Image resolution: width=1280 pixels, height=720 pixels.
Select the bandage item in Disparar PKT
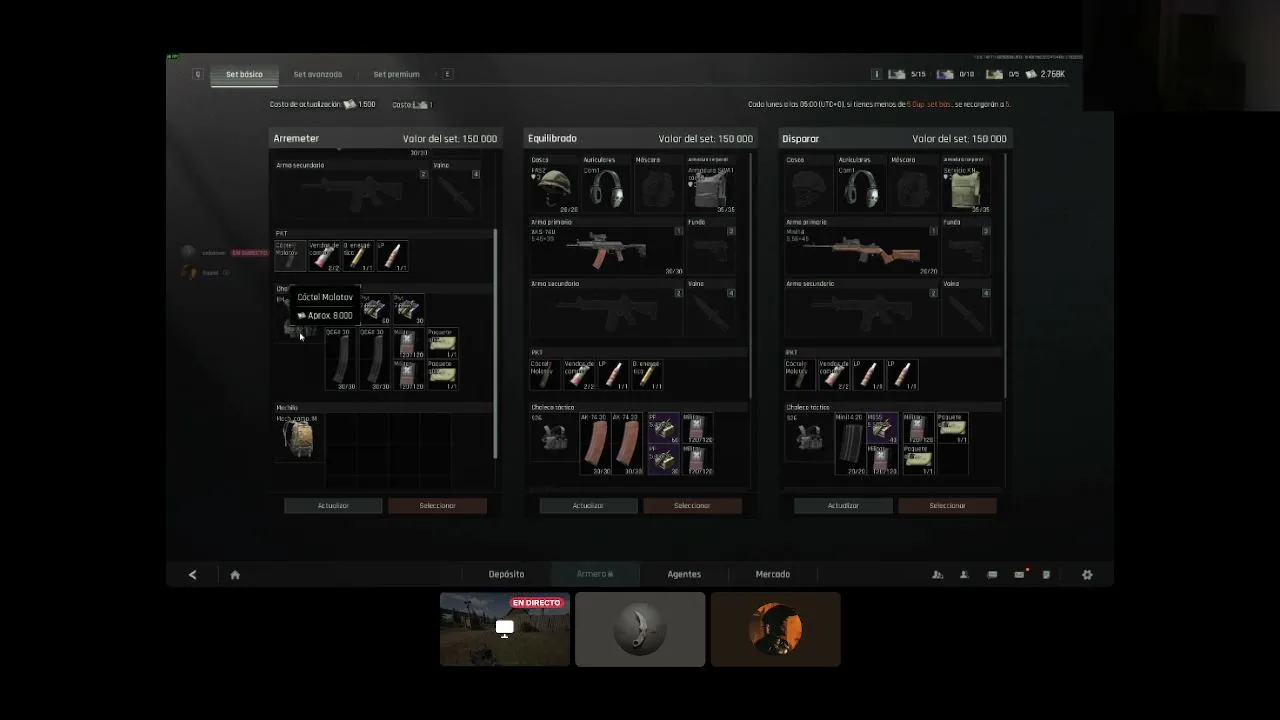click(x=833, y=375)
